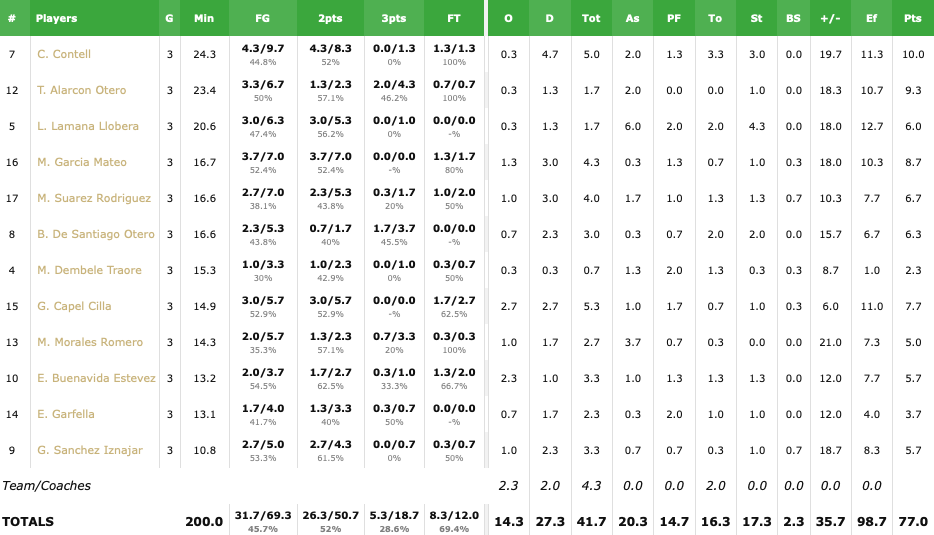
Task: Open G. Capel Cilla player page
Action: coord(74,306)
